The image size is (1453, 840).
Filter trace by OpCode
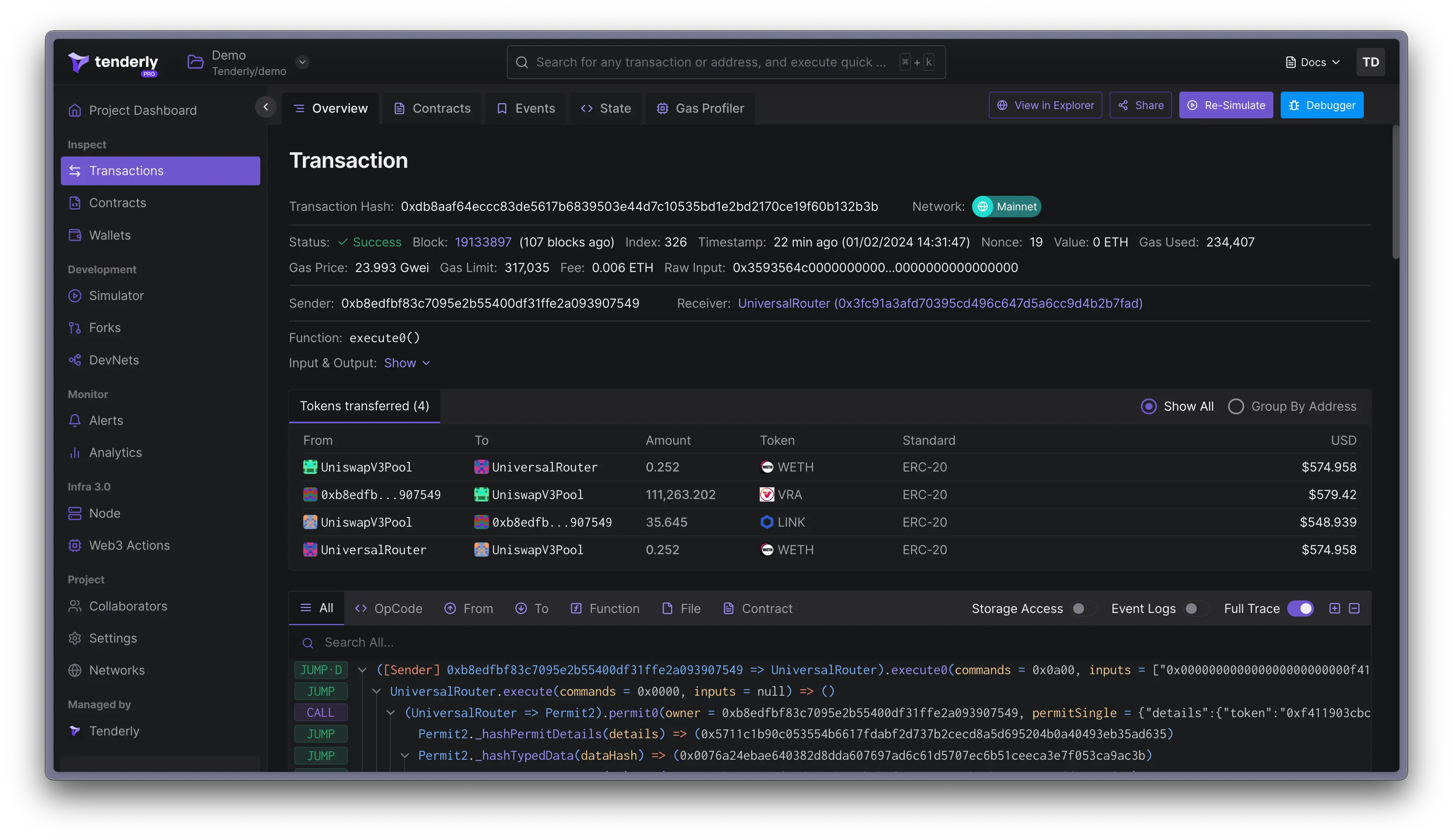click(x=389, y=608)
